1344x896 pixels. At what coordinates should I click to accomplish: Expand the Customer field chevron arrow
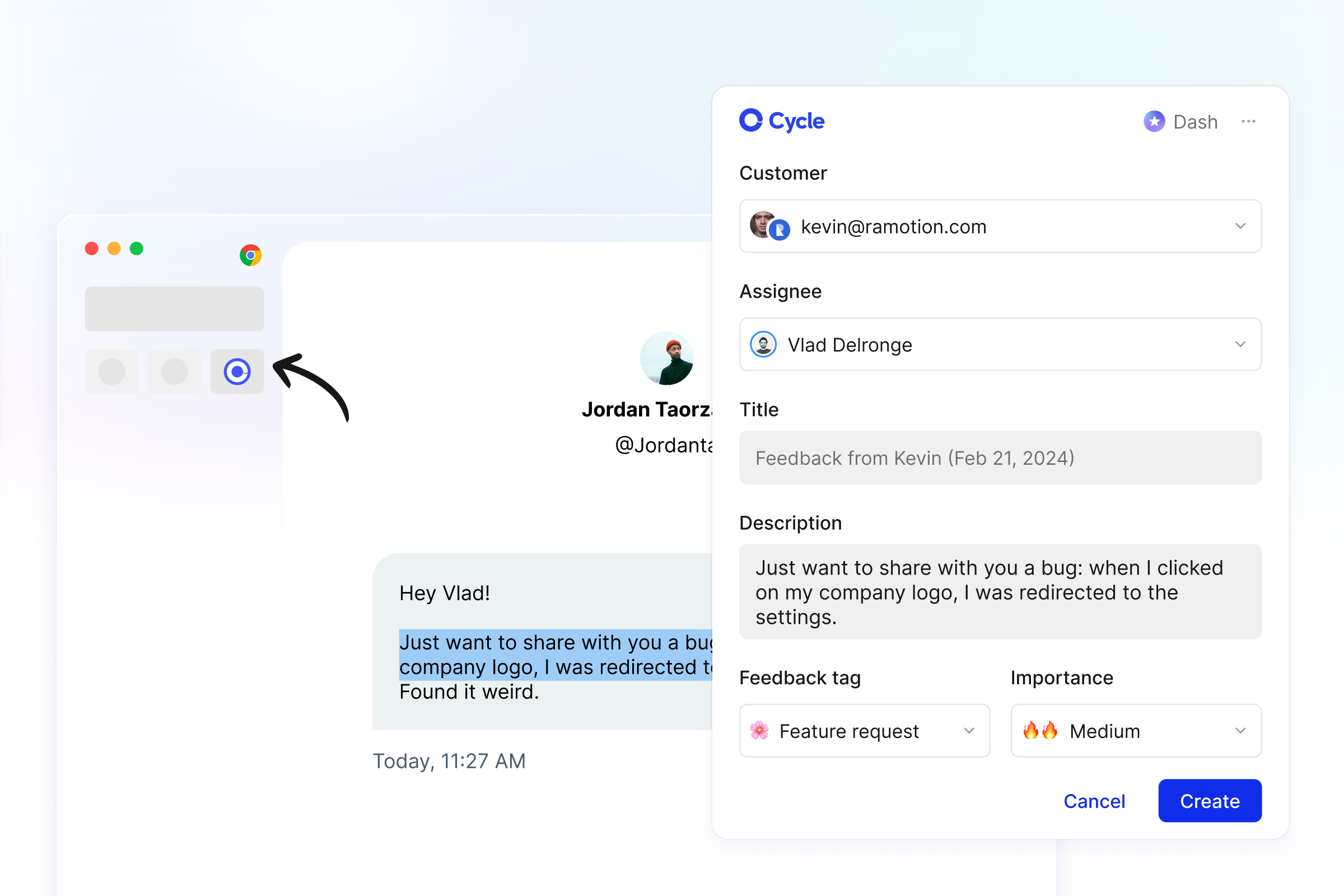(x=1240, y=226)
